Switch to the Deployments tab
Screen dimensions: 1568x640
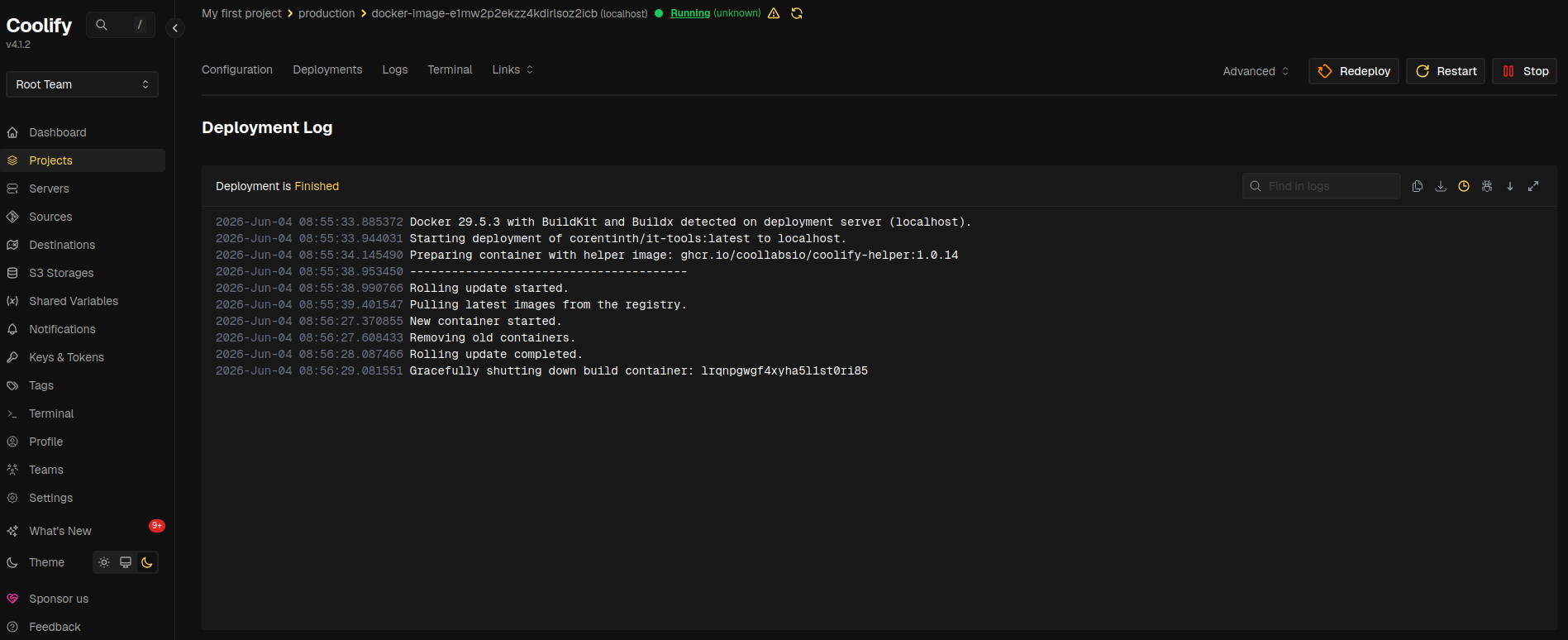327,69
